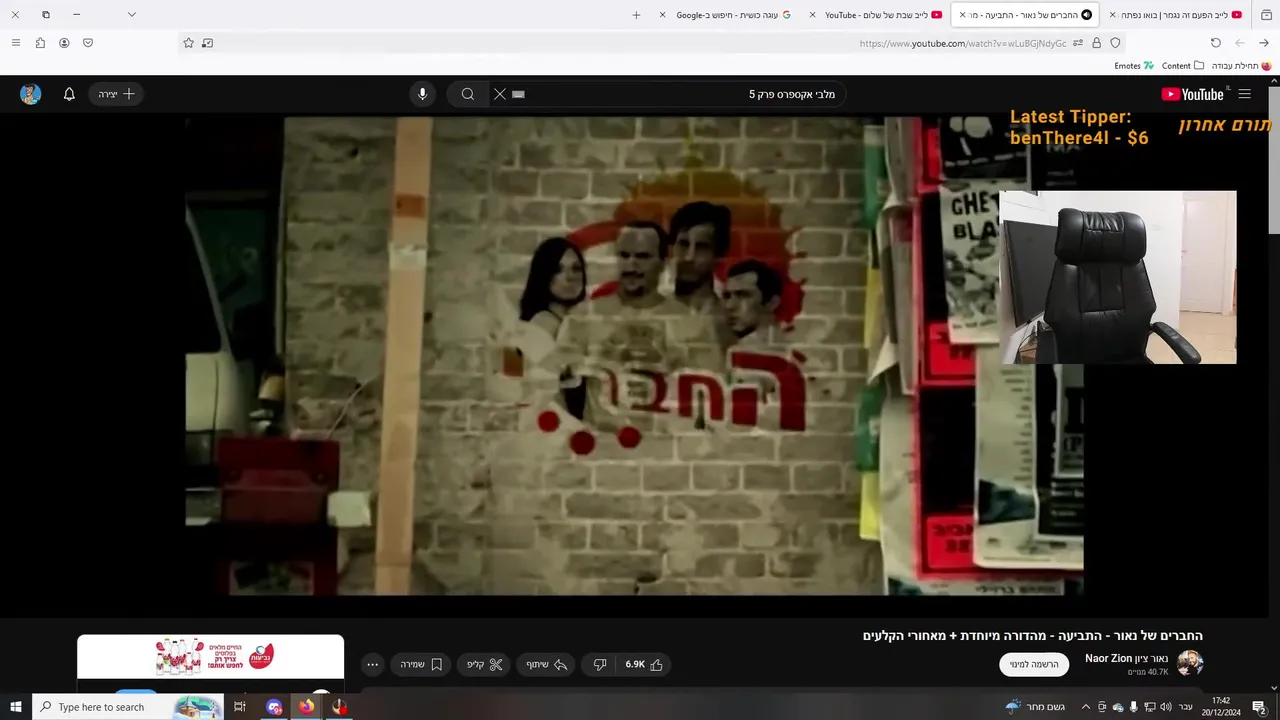Subscribe using the הרשמה למינוי button
The image size is (1280, 720).
(x=1034, y=664)
